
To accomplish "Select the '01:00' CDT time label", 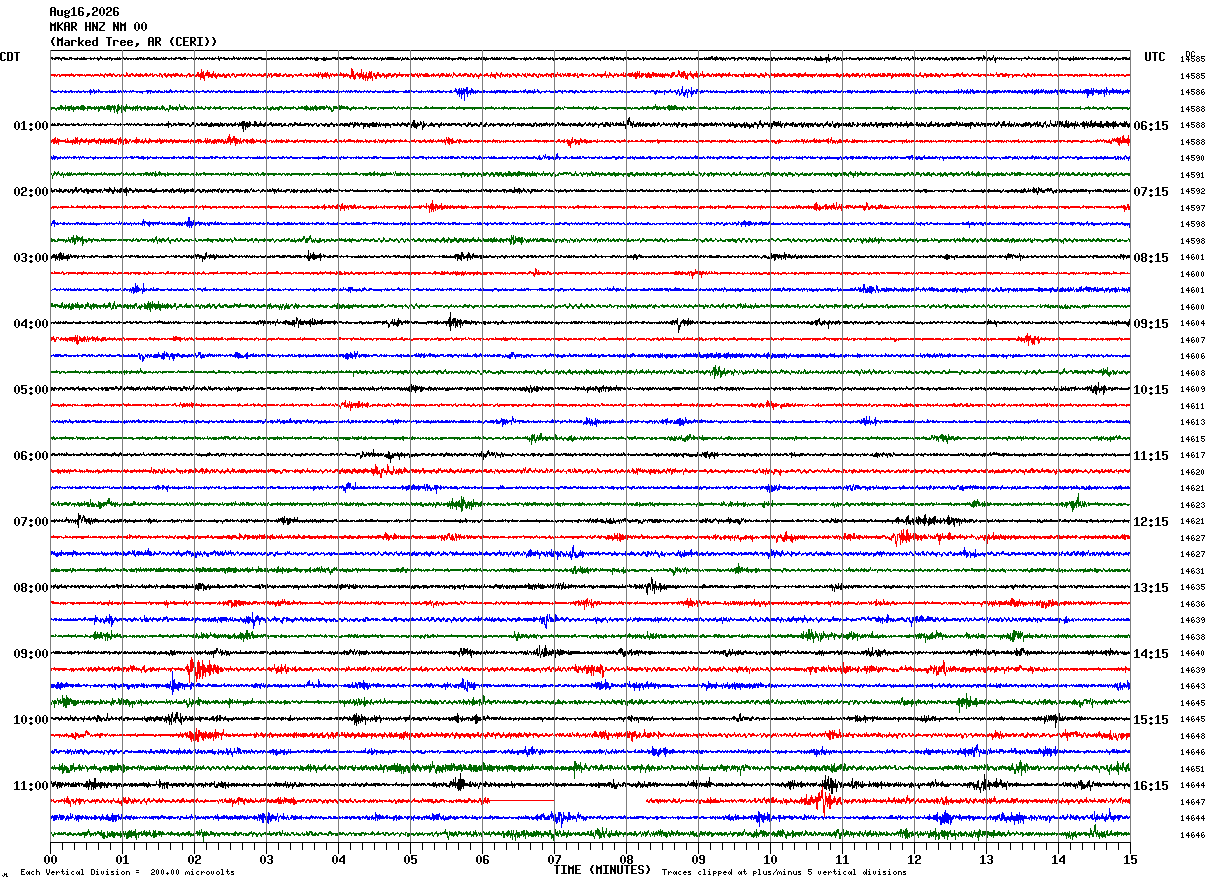I will coord(31,126).
